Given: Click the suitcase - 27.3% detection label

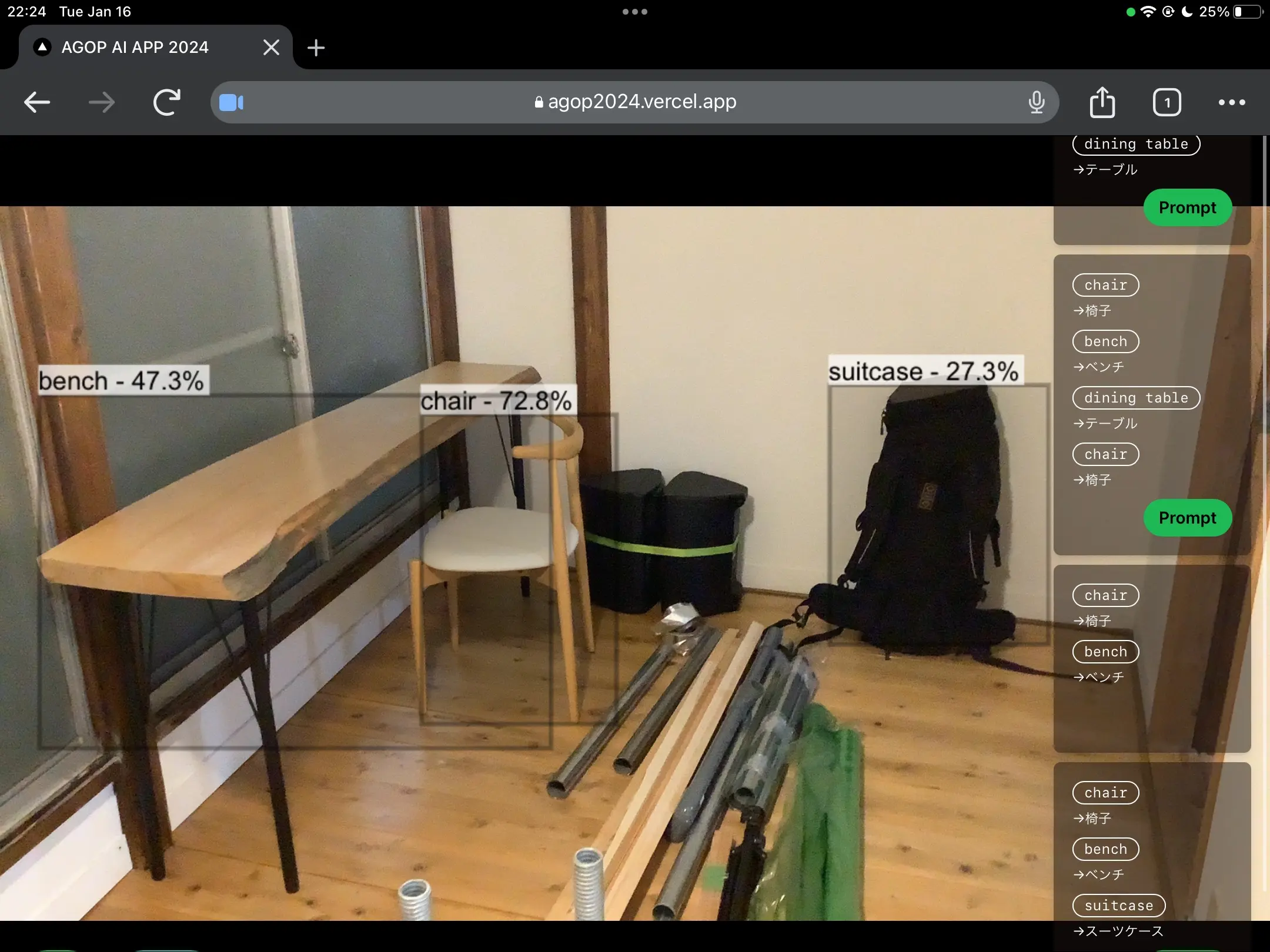Looking at the screenshot, I should [924, 371].
